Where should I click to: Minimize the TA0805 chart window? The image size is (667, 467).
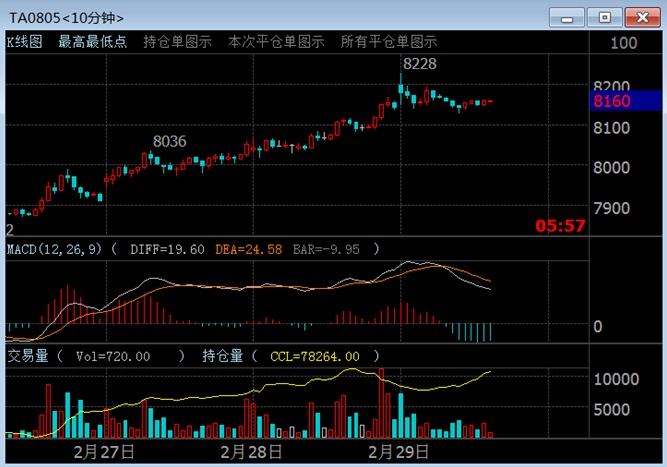tap(566, 18)
